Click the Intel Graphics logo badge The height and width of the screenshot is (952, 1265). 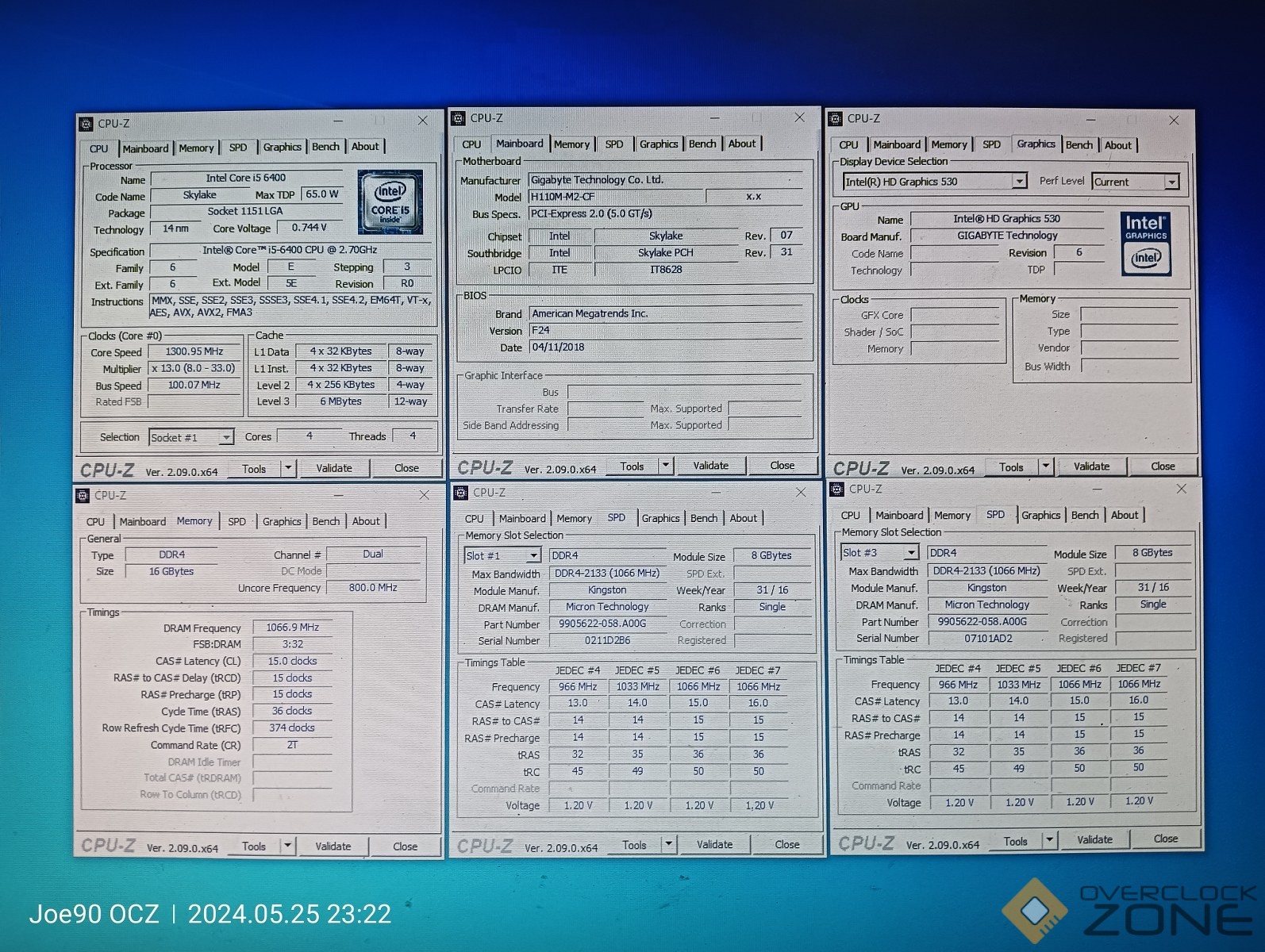(1146, 244)
